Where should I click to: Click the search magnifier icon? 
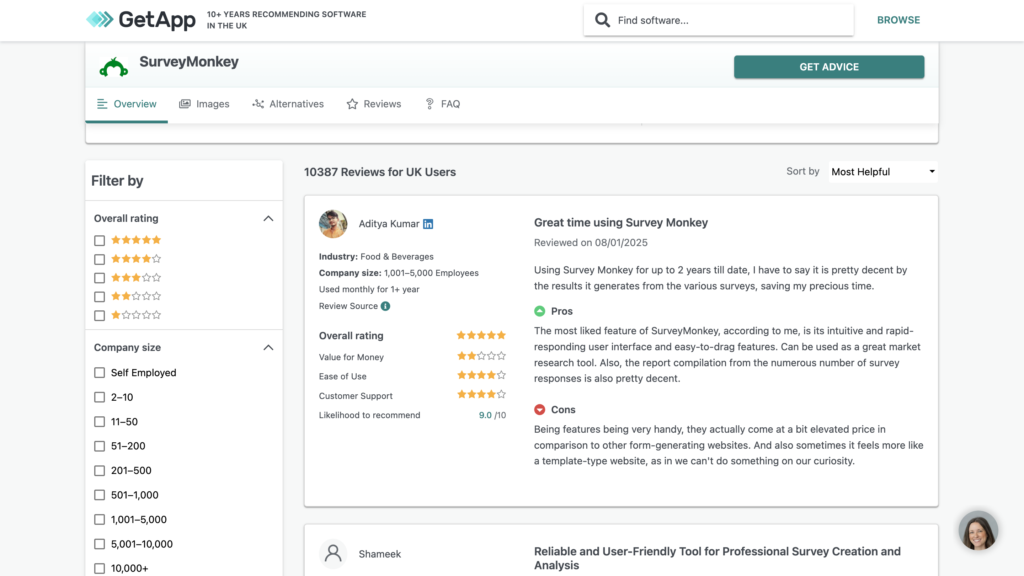point(602,20)
